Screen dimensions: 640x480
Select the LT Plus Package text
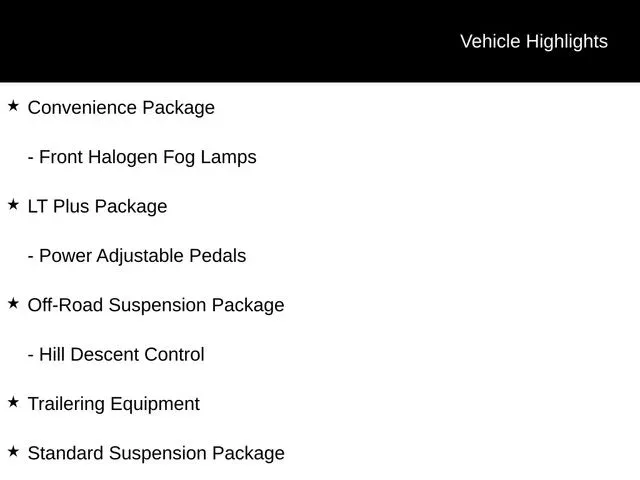pyautogui.click(x=98, y=207)
